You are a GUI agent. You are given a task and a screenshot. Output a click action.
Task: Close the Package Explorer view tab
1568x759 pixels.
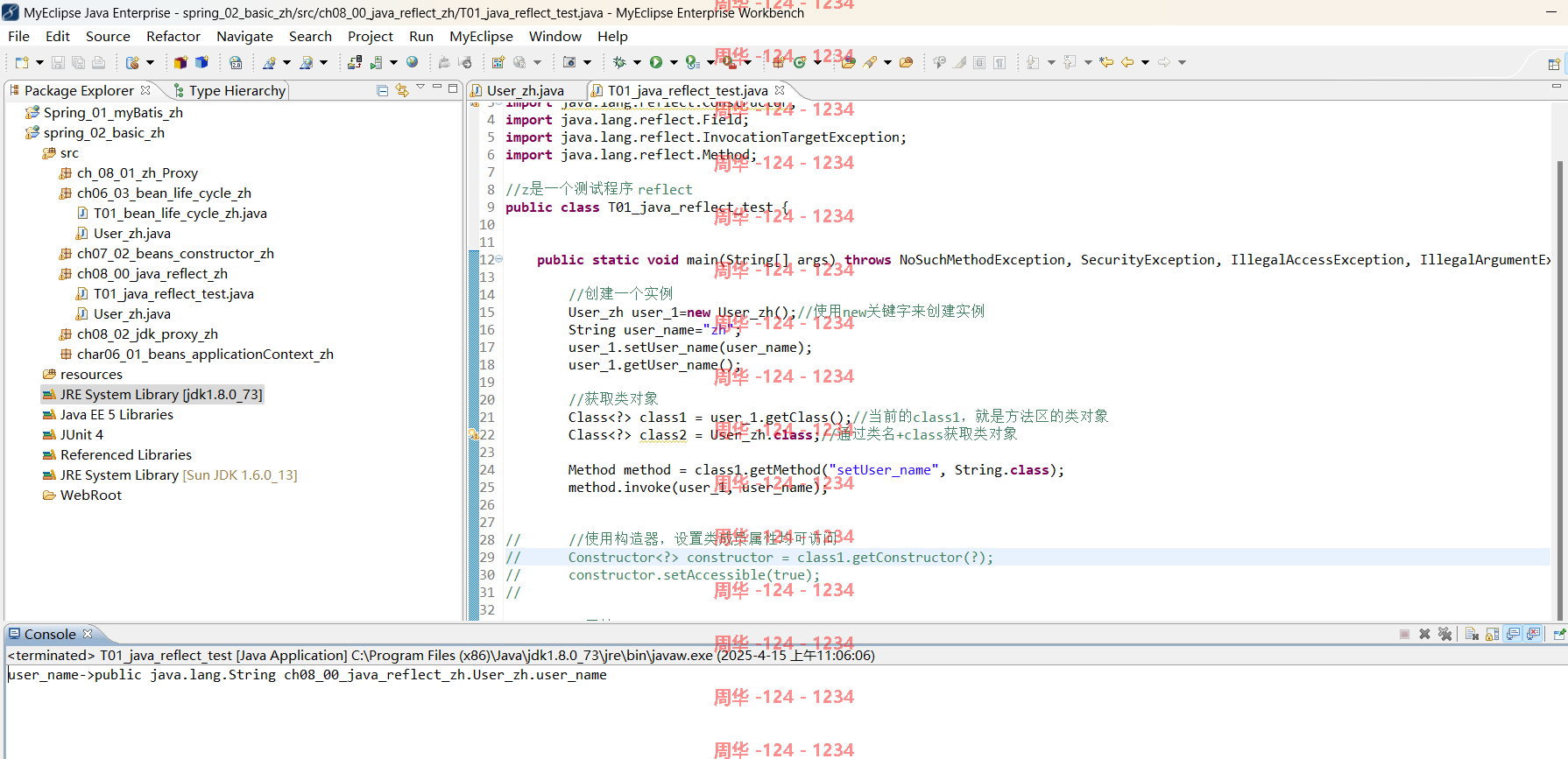pos(145,90)
